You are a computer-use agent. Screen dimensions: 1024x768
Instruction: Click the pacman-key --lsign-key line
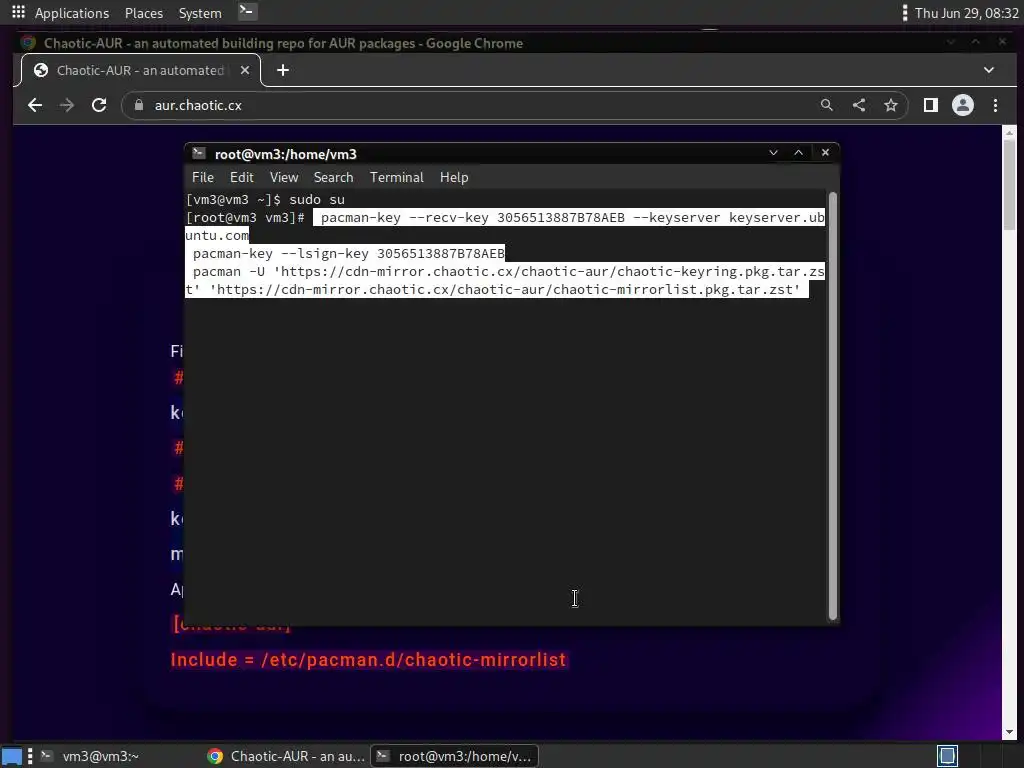click(x=349, y=253)
